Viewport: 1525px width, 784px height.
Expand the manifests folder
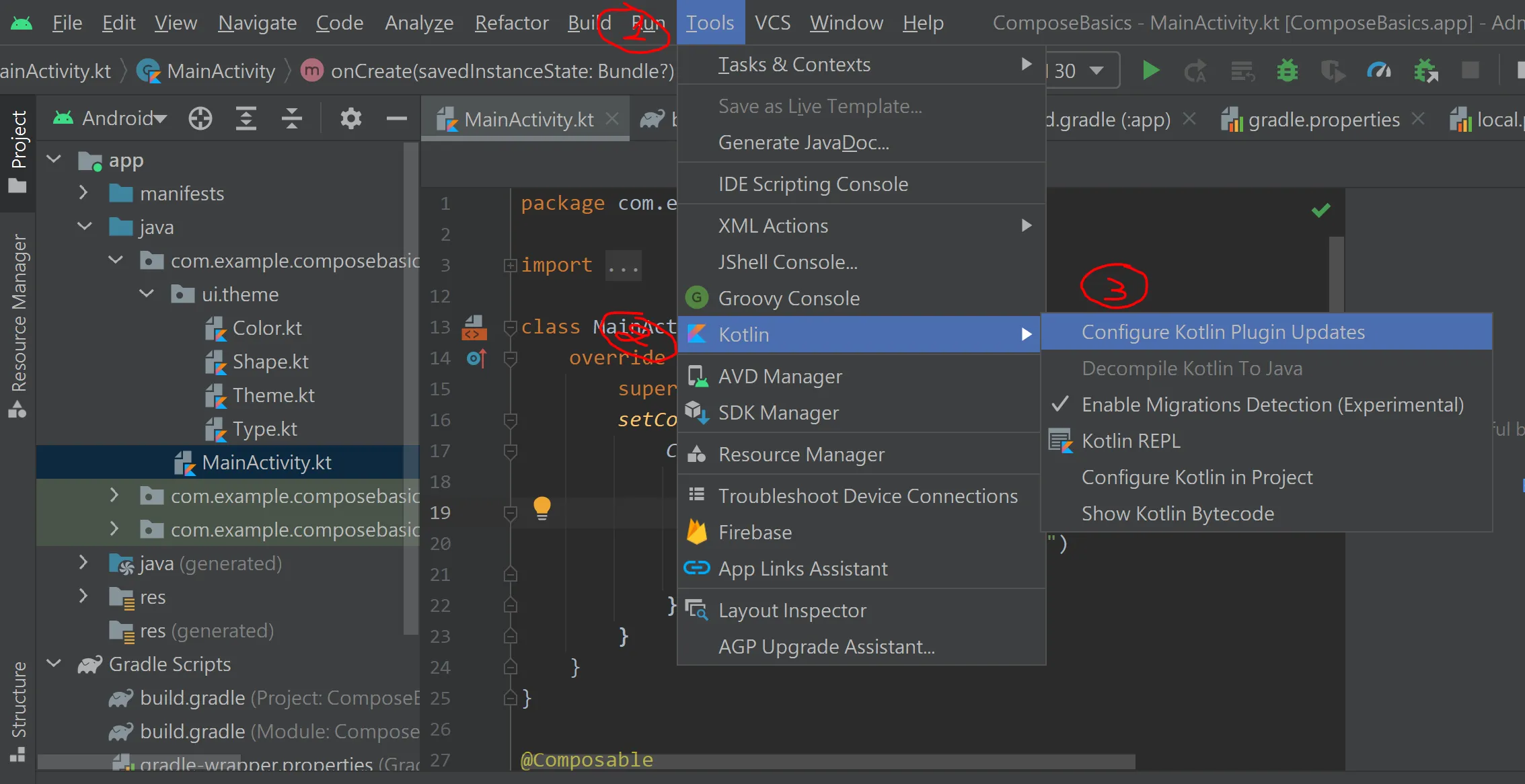coord(83,194)
